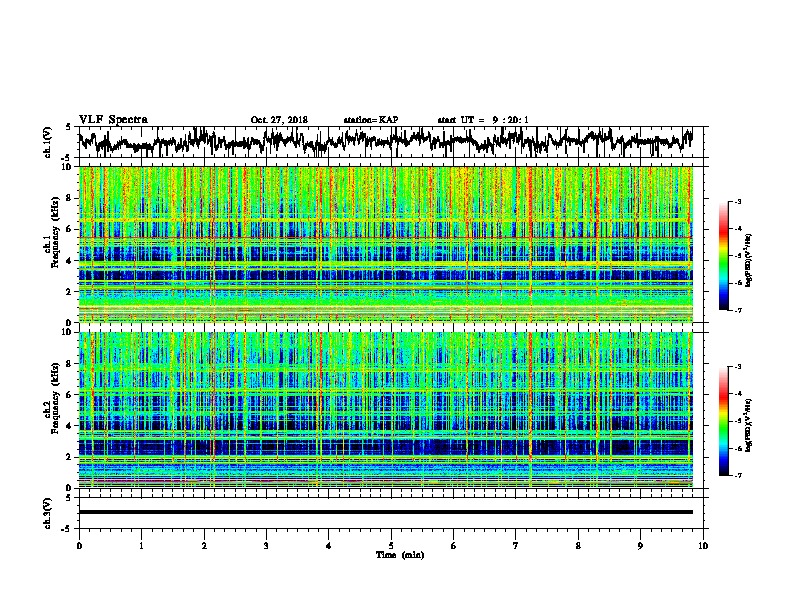792x612 pixels.
Task: Click time axis tick label "8"
Action: click(x=578, y=546)
